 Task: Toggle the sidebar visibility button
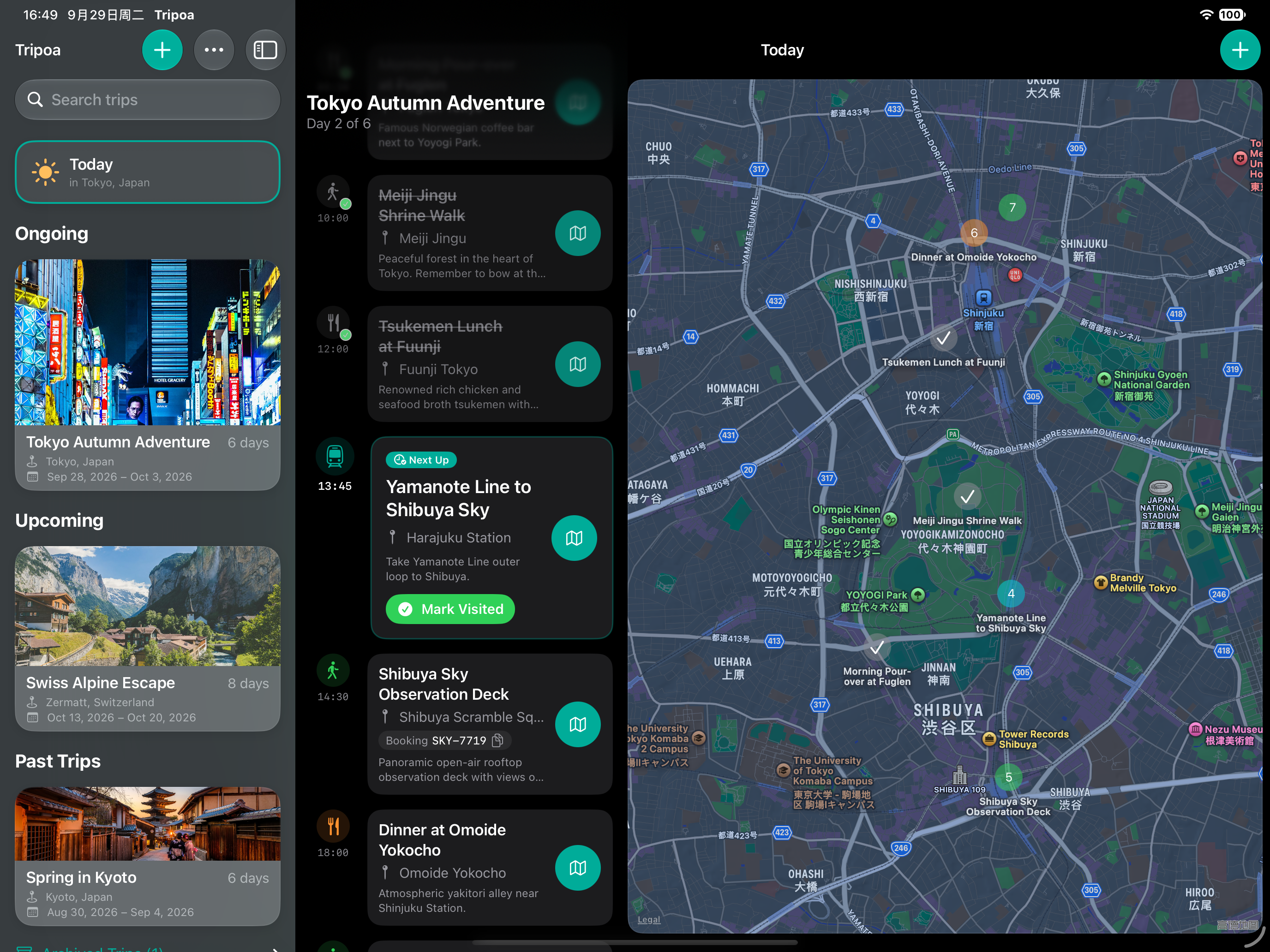tap(265, 50)
